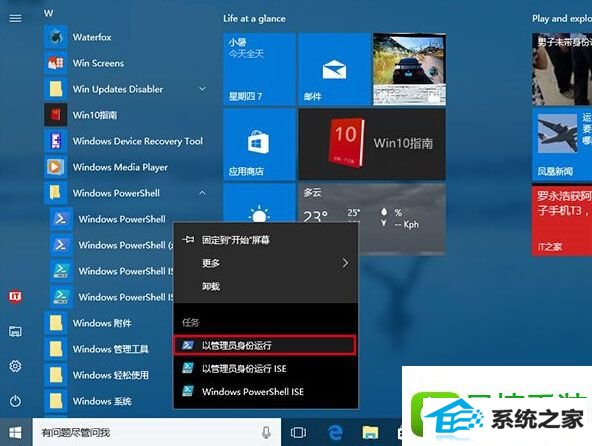Open the 多云 weather tile
The width and height of the screenshot is (592, 446).
[372, 218]
